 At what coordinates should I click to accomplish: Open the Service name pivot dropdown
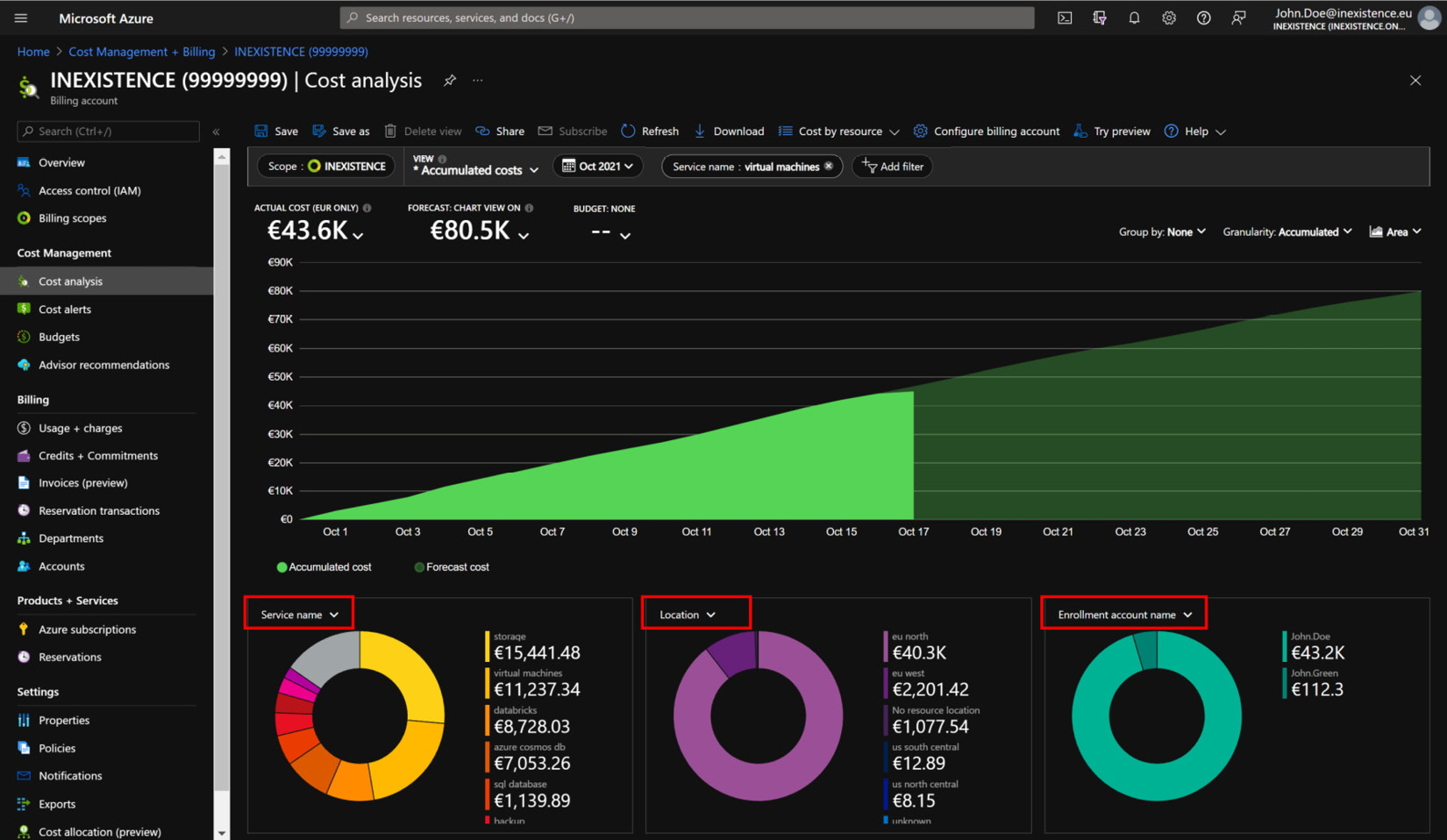299,615
